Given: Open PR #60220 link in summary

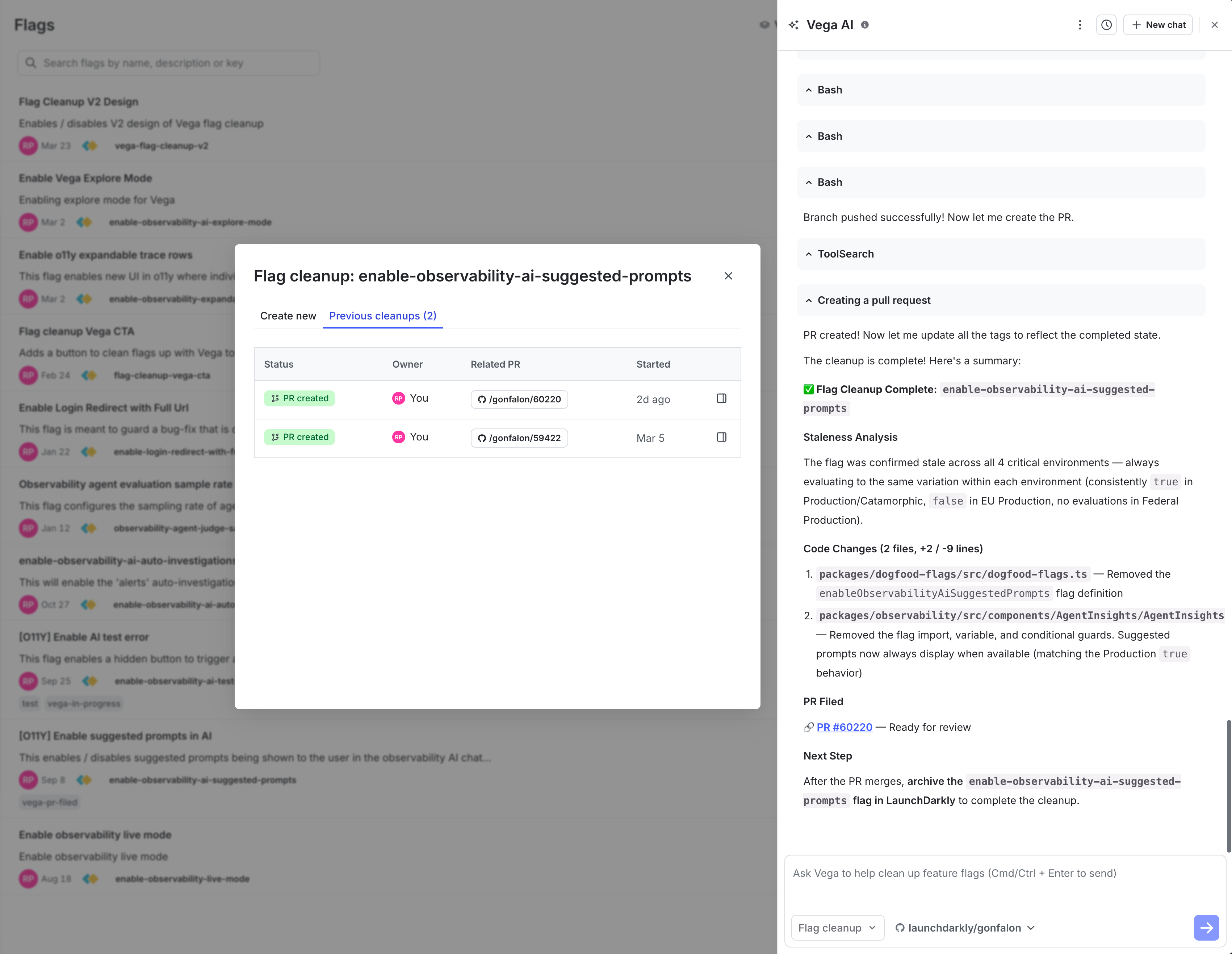Looking at the screenshot, I should pos(844,727).
